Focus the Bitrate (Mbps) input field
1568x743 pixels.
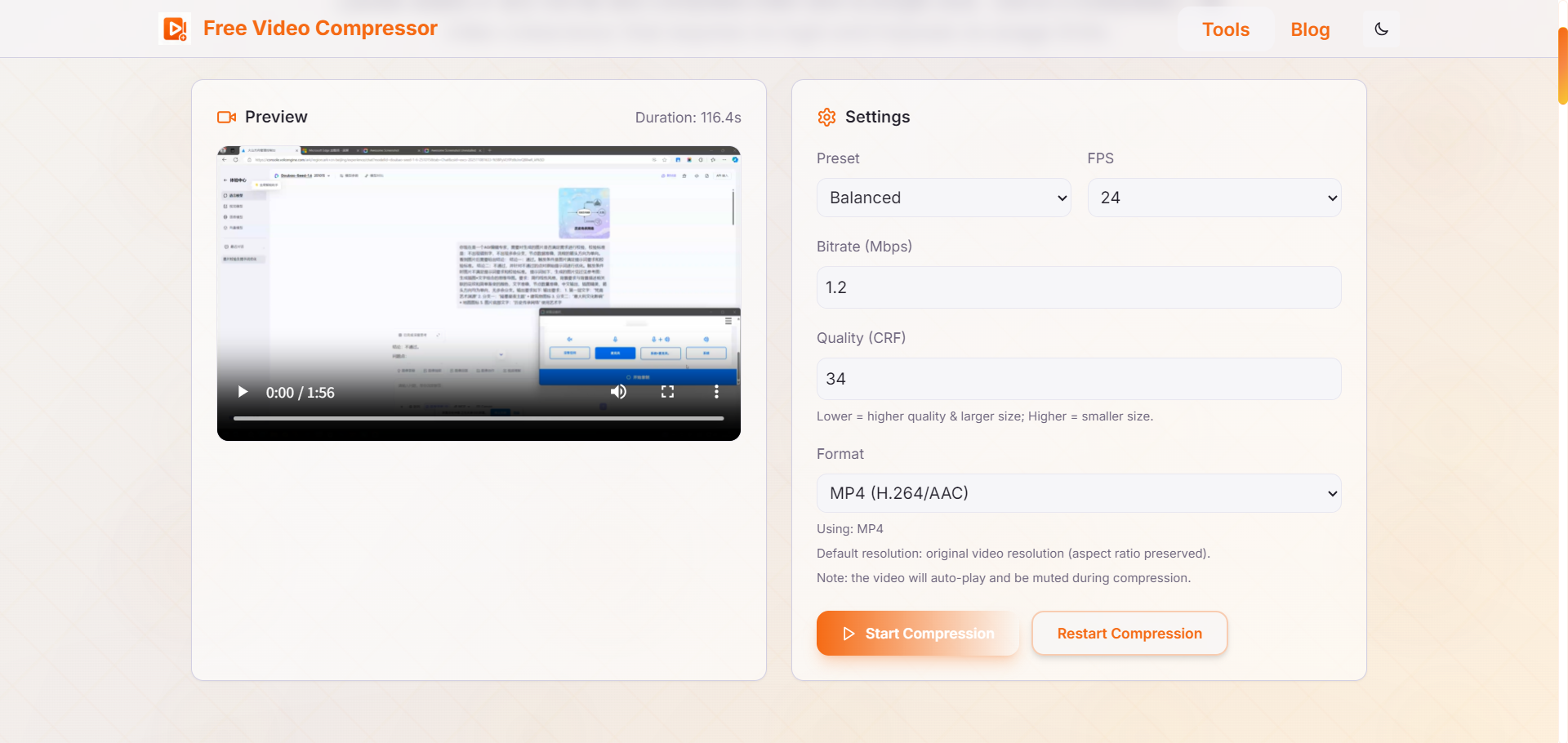(1078, 287)
